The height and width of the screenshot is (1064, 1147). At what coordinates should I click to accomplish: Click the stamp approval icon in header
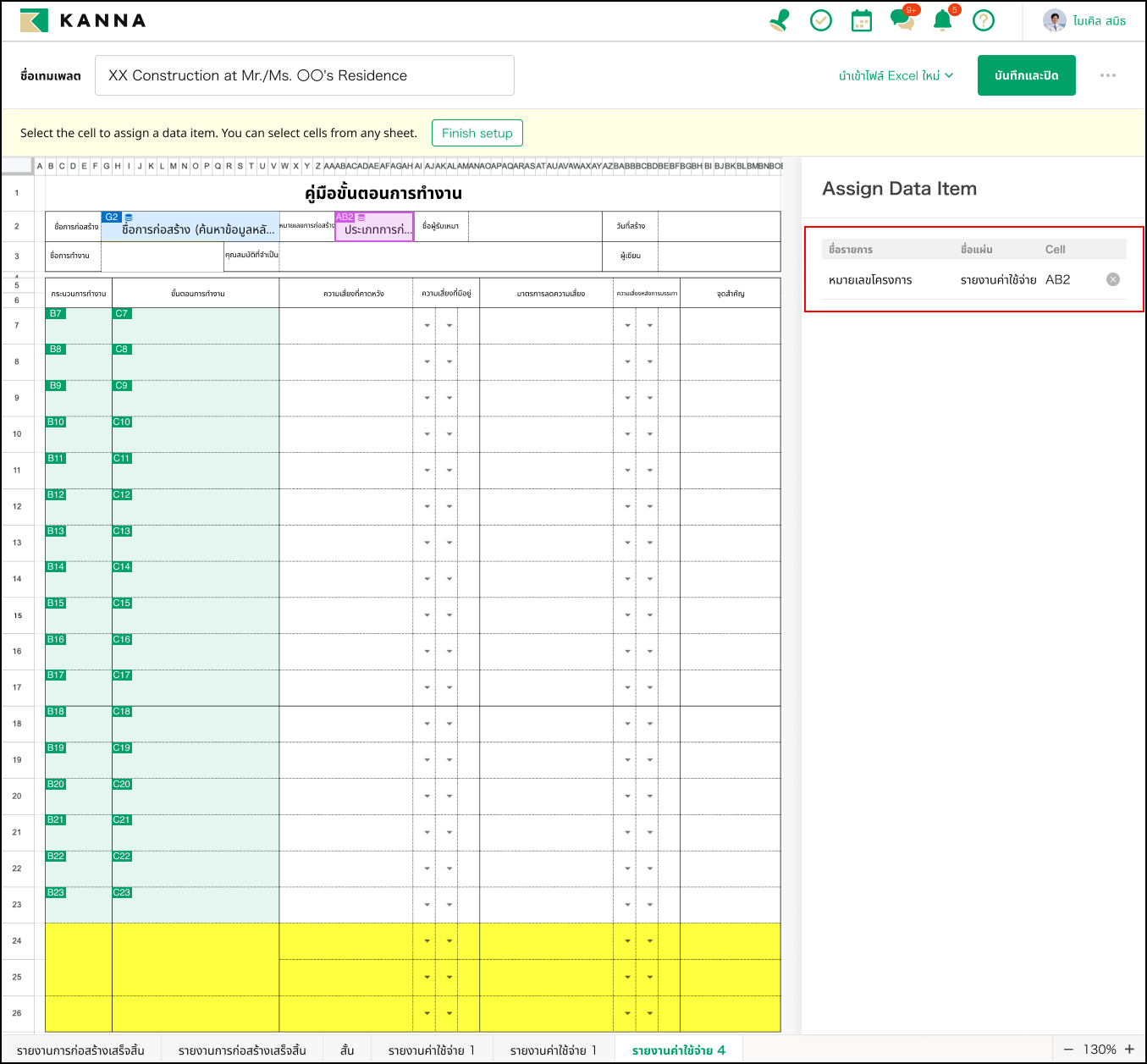tap(780, 20)
